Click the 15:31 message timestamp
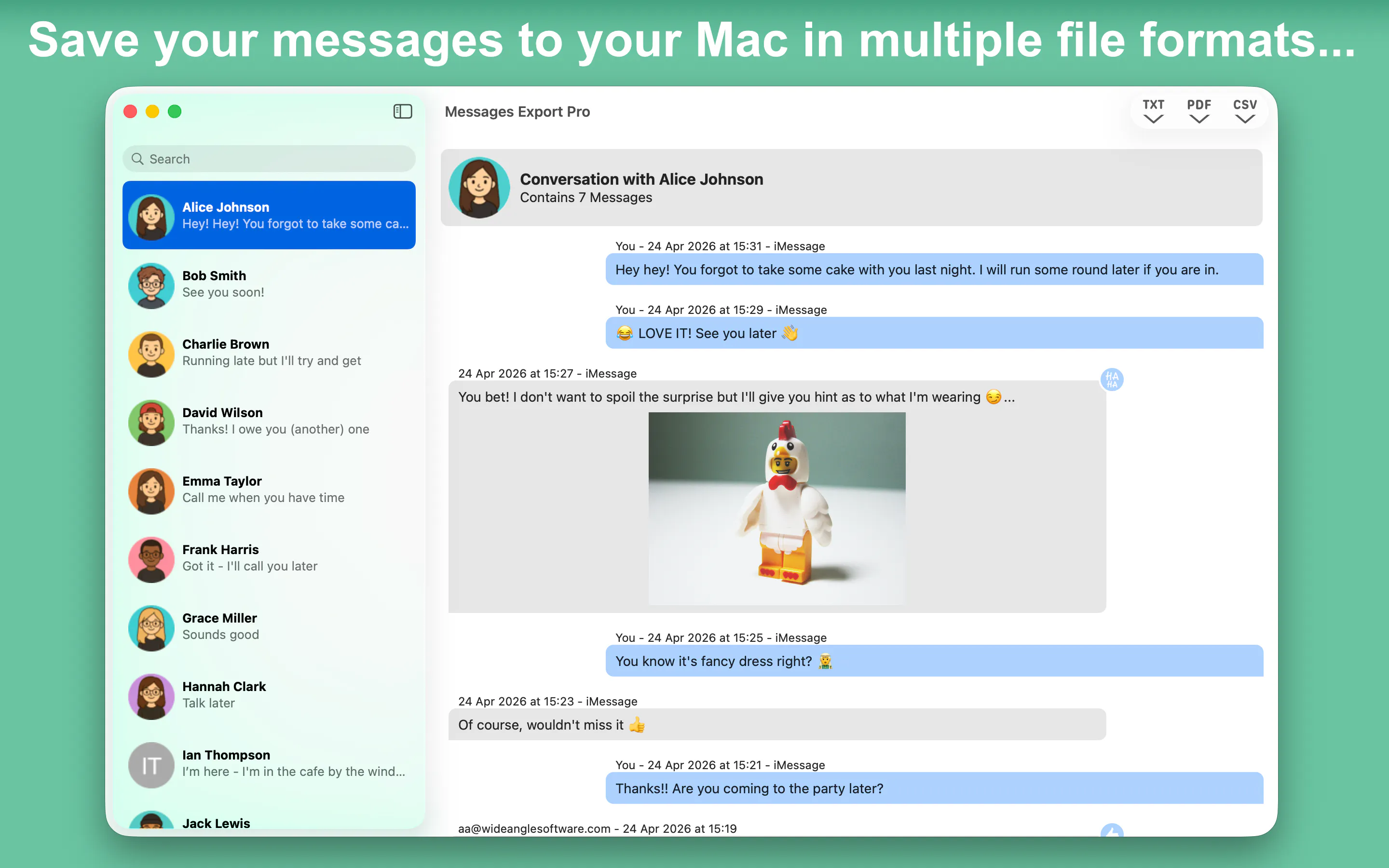The width and height of the screenshot is (1389, 868). pos(721,246)
